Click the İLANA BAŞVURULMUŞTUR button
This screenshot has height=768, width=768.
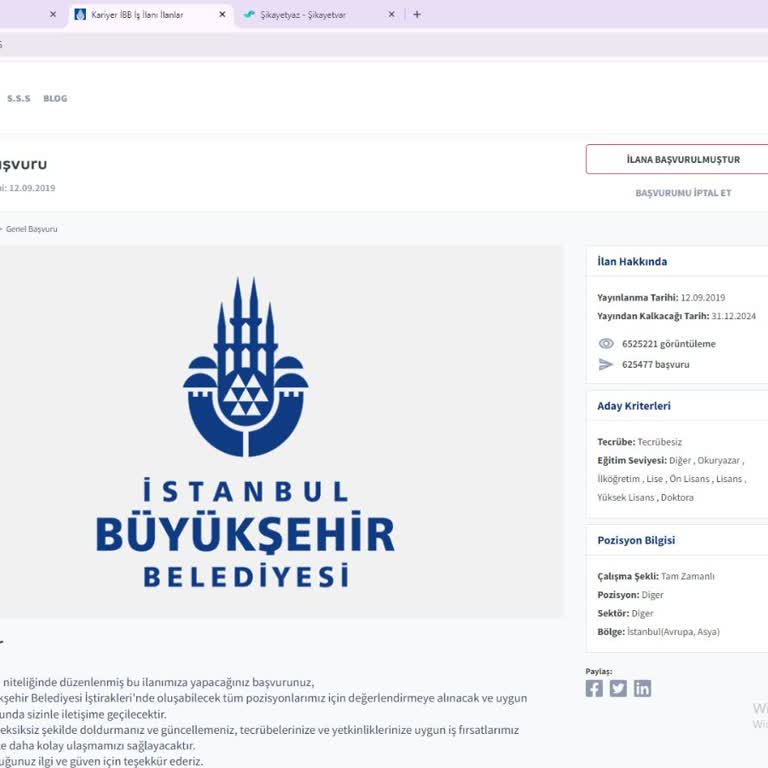pos(683,159)
